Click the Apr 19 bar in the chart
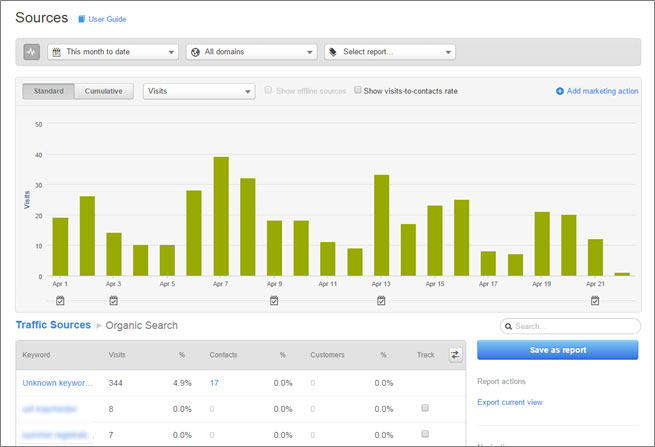The width and height of the screenshot is (655, 447). (x=542, y=244)
